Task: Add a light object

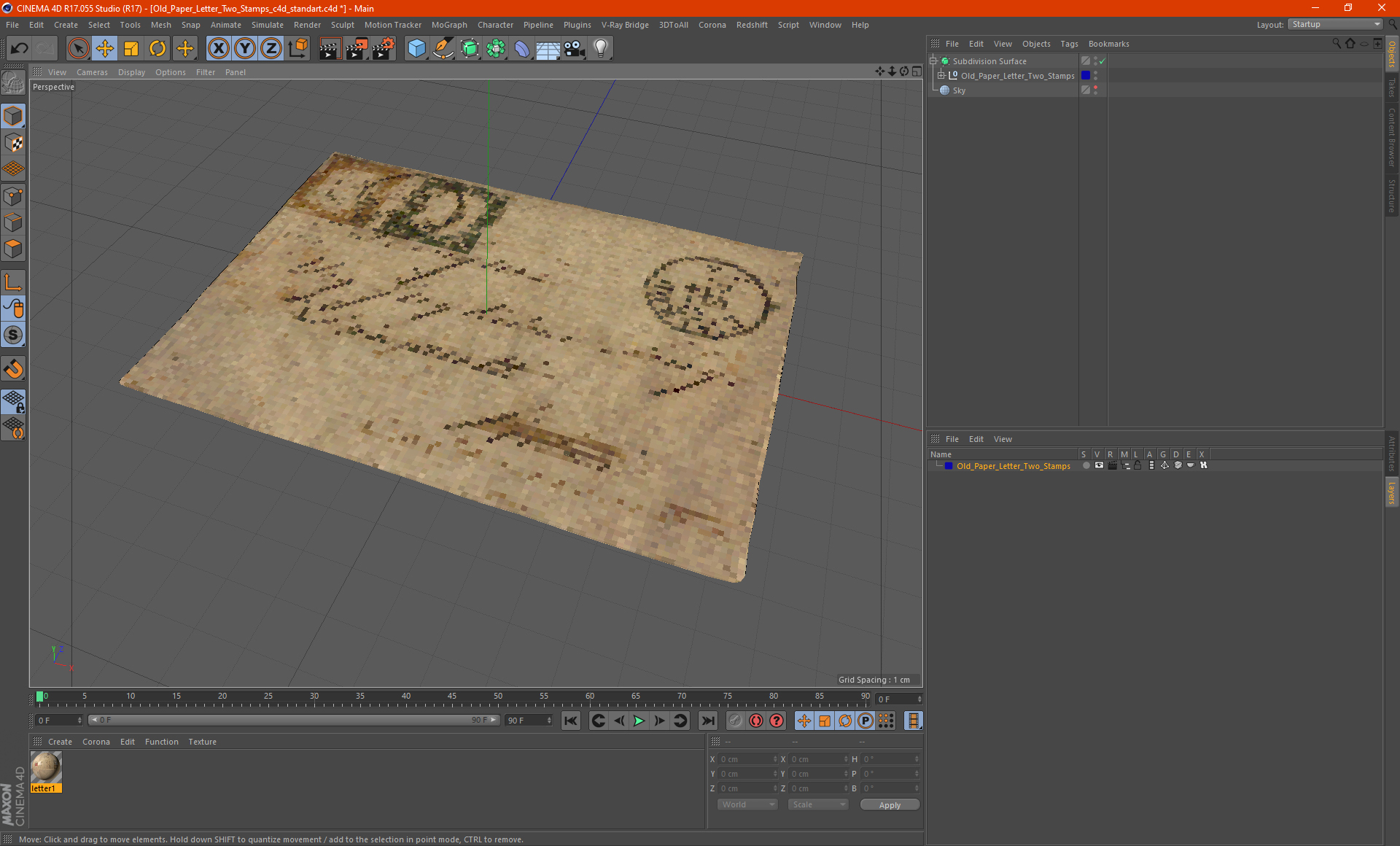Action: click(x=601, y=48)
